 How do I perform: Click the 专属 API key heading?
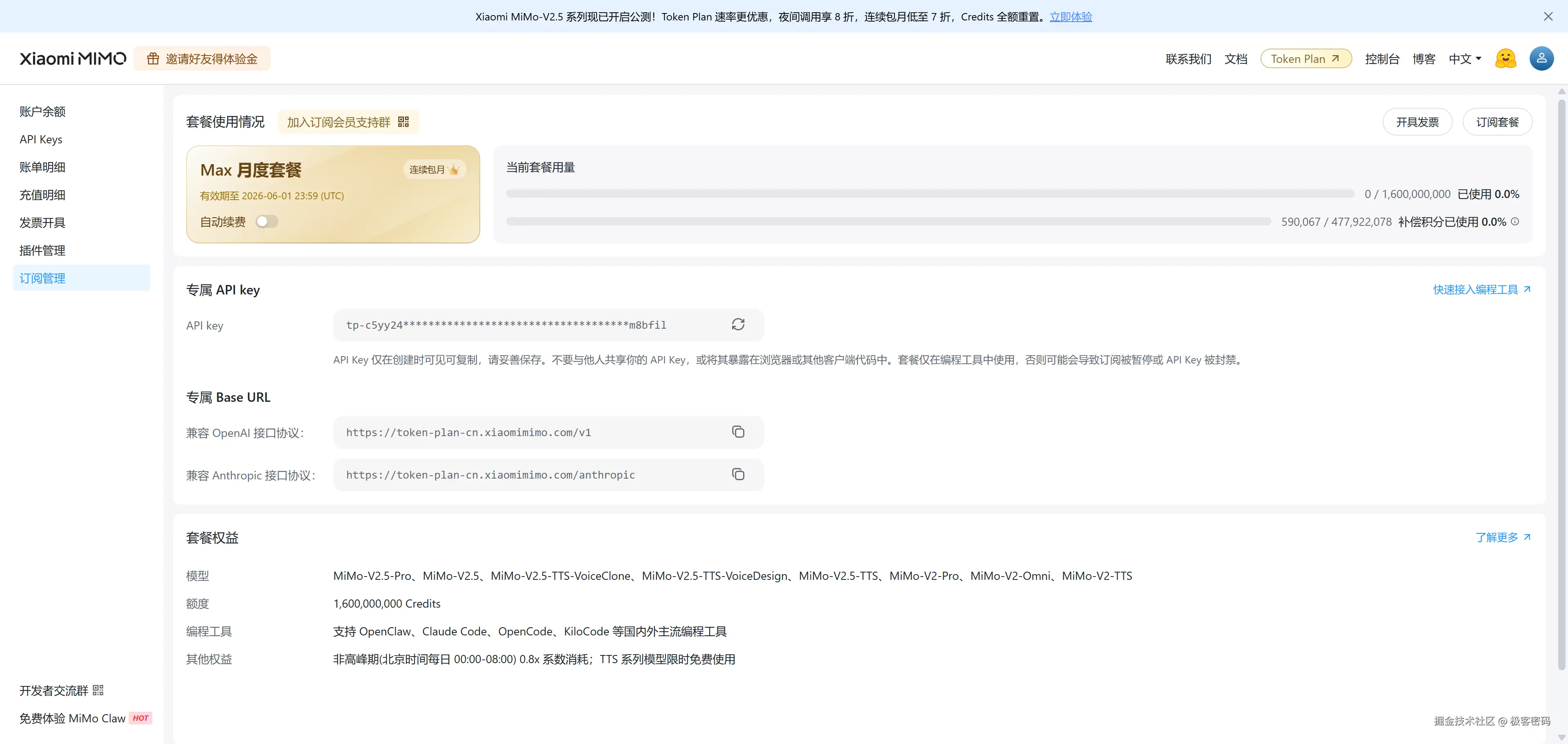coord(223,290)
